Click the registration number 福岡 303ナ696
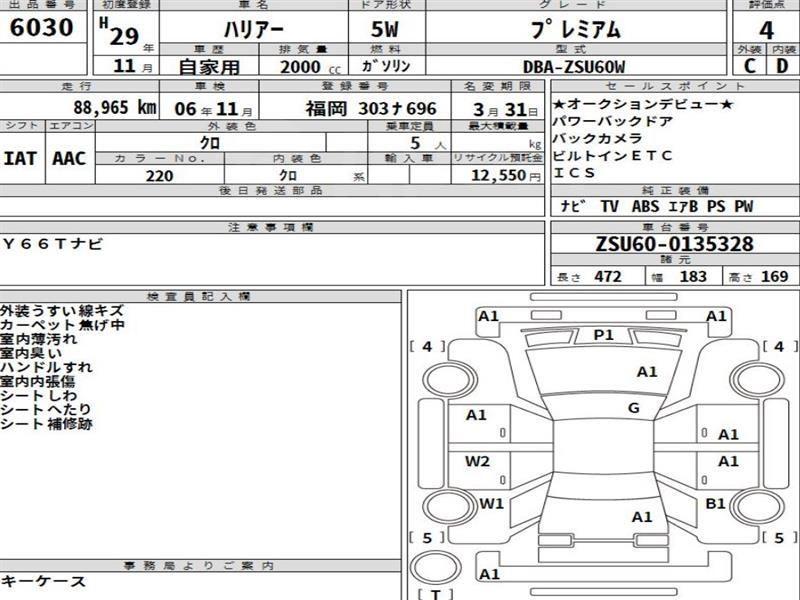Image resolution: width=800 pixels, height=600 pixels. pos(371,108)
